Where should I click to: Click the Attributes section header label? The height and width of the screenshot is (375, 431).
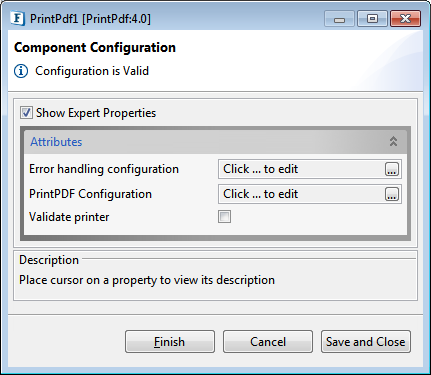(56, 142)
